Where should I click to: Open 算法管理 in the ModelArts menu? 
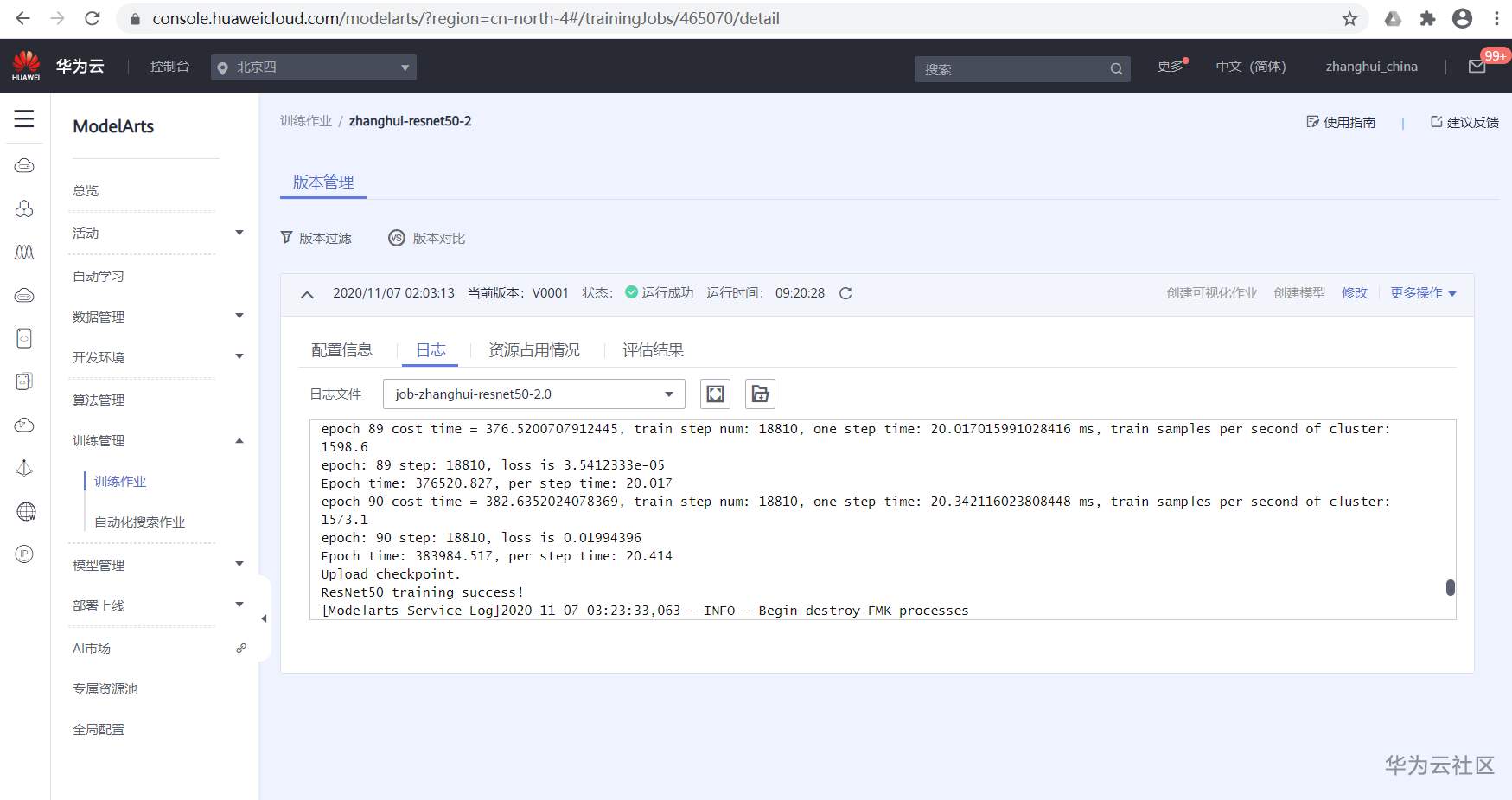pos(99,400)
